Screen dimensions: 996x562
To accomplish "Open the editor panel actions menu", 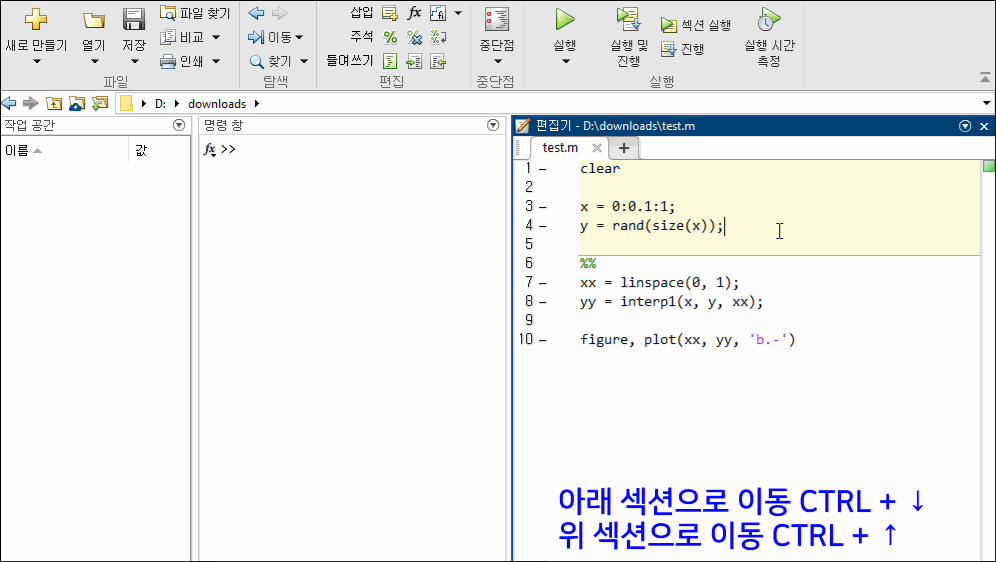I will [965, 126].
